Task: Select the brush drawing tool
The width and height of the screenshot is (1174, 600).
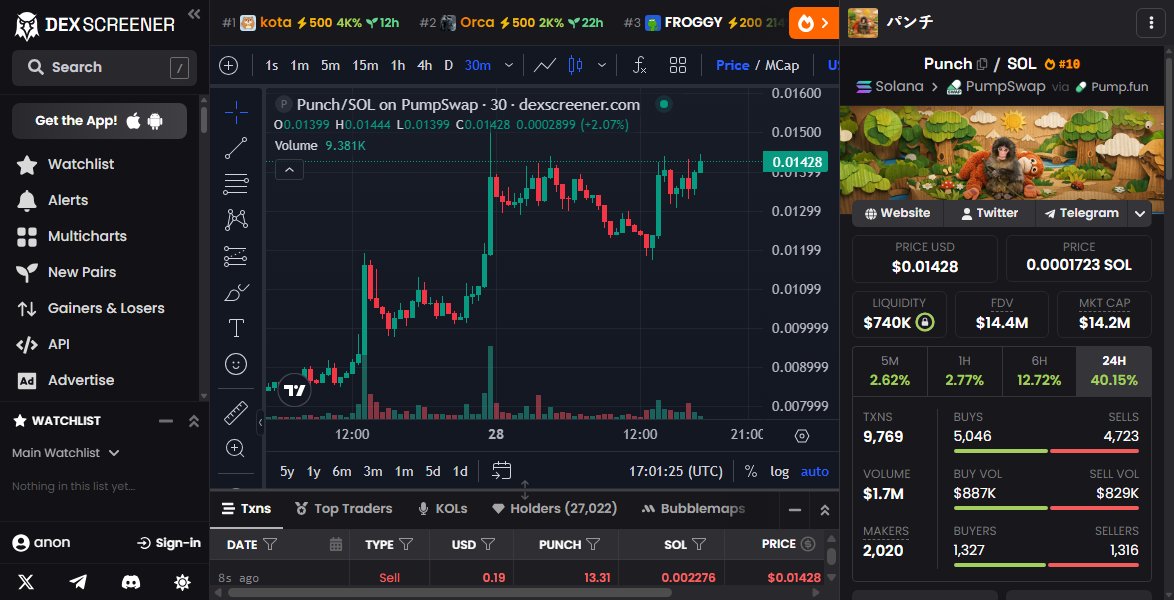Action: click(x=236, y=292)
